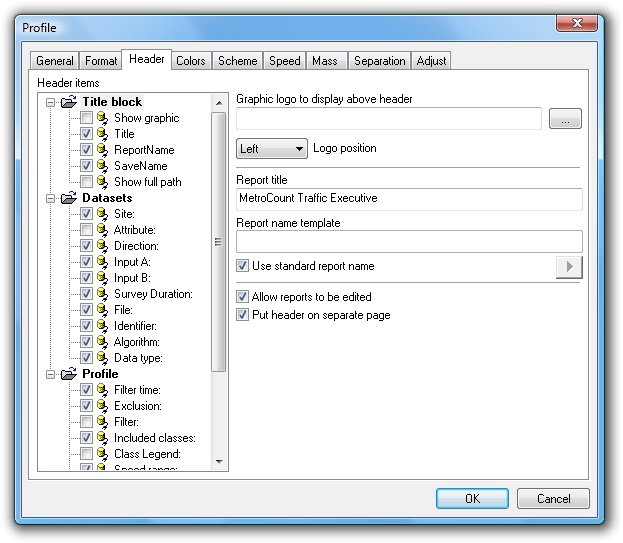Open the Scheme tab

[238, 61]
